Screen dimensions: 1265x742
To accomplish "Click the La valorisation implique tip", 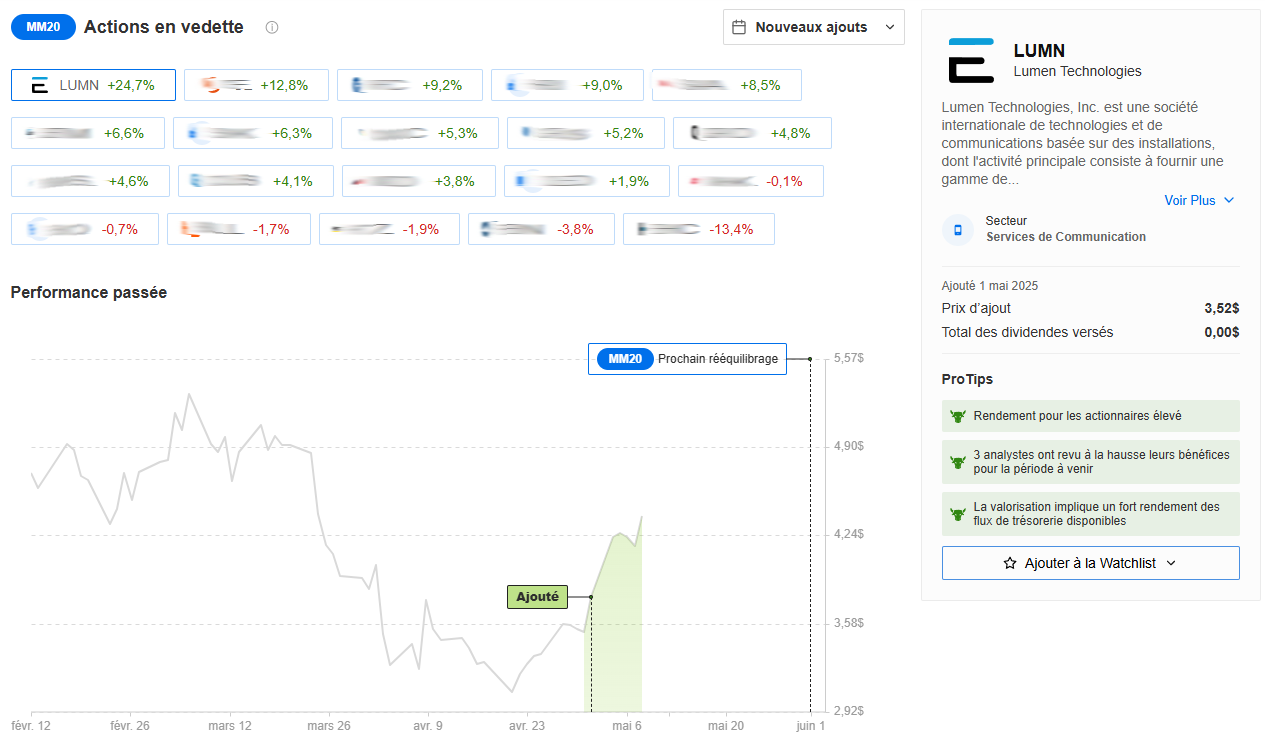I will (1090, 514).
